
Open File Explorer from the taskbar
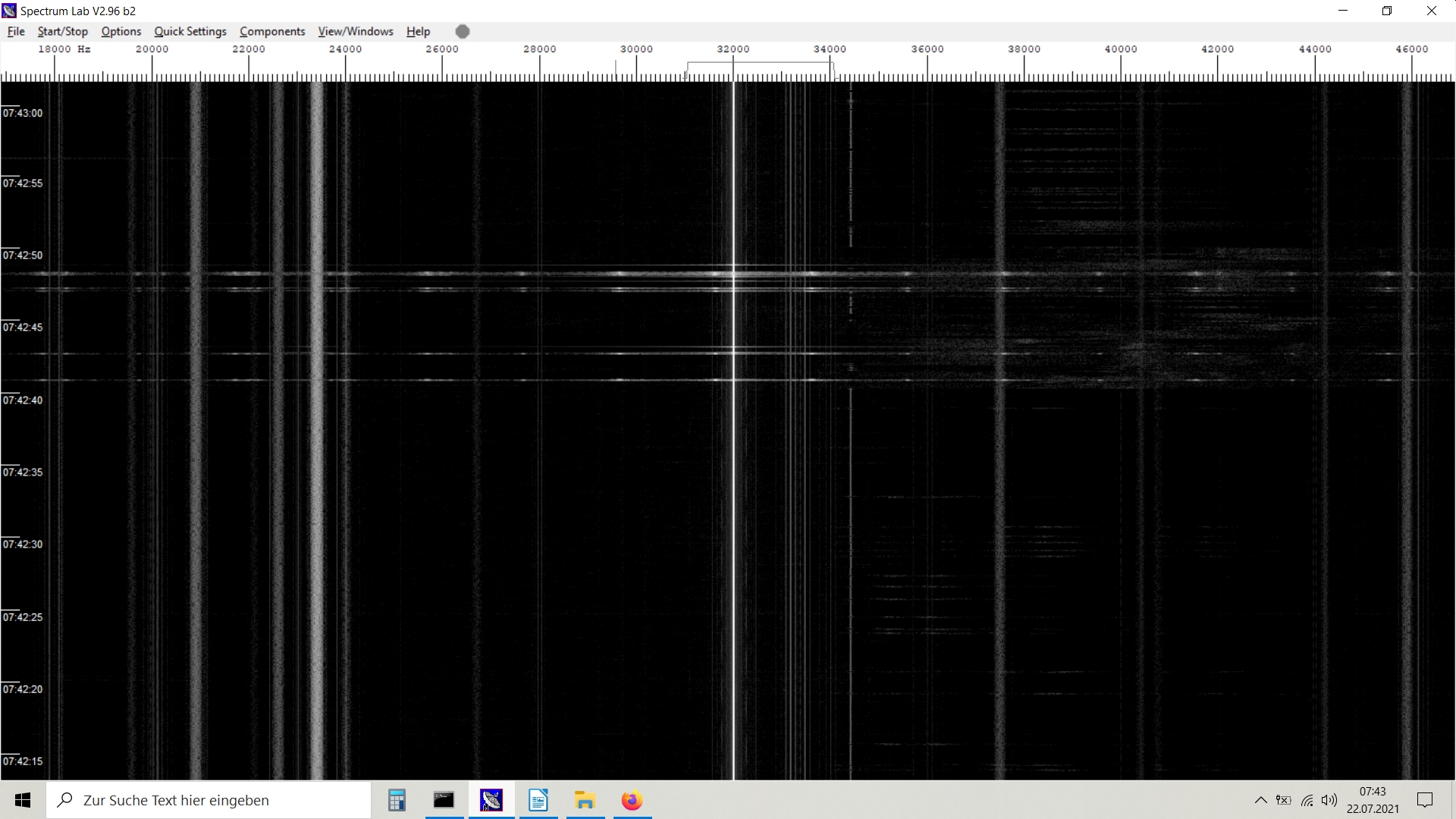coord(585,800)
